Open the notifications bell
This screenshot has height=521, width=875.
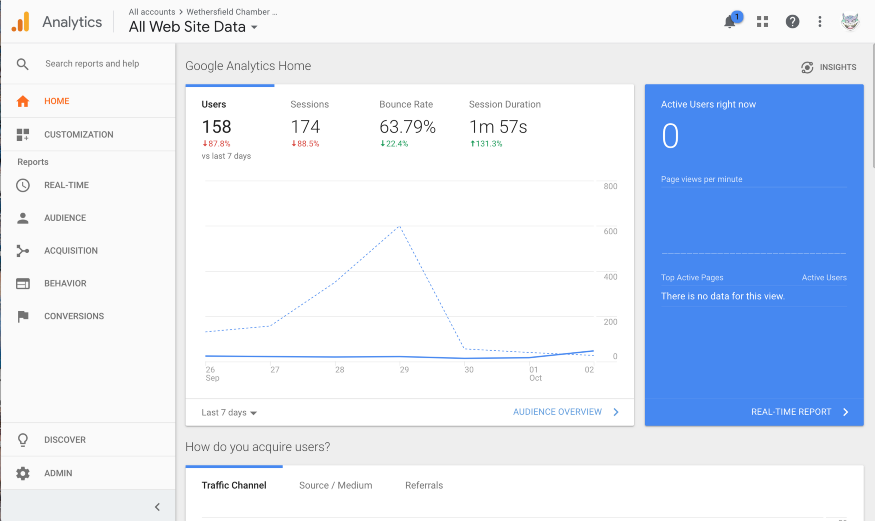coord(730,22)
